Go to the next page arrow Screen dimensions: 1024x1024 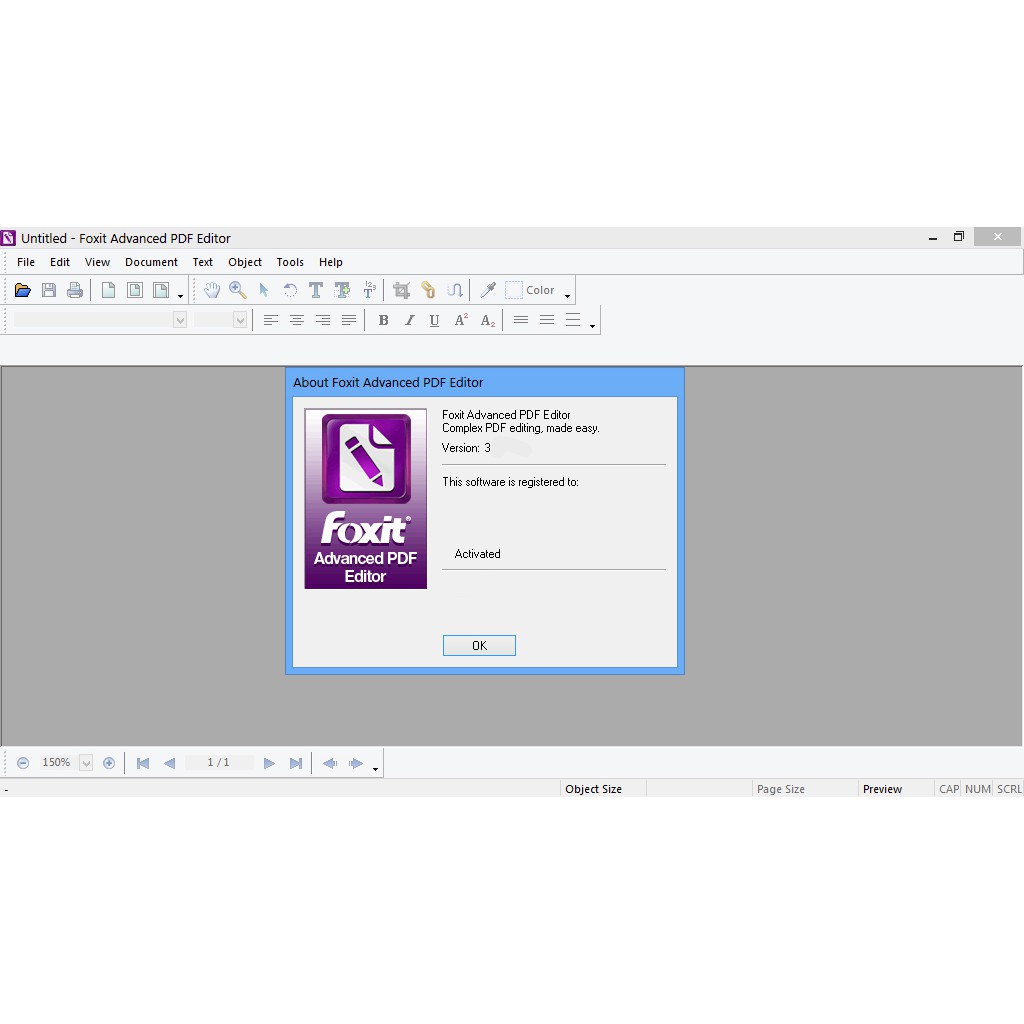(x=269, y=763)
